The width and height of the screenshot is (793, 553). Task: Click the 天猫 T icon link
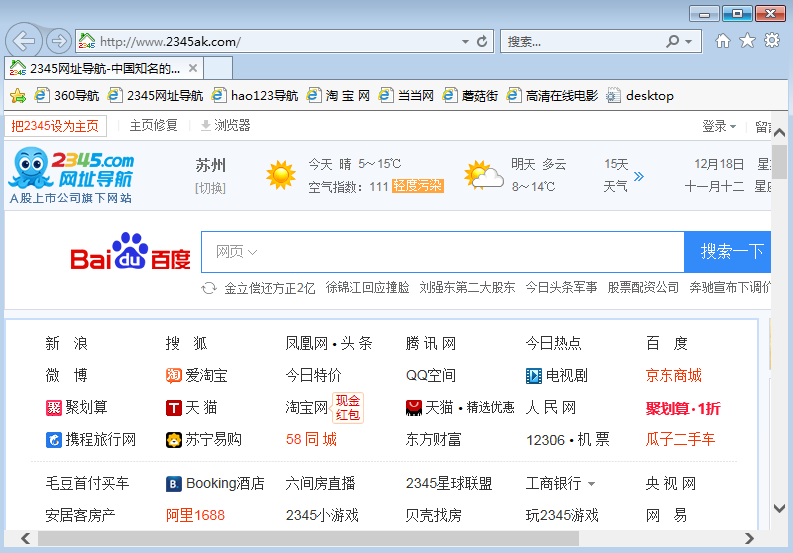point(192,408)
